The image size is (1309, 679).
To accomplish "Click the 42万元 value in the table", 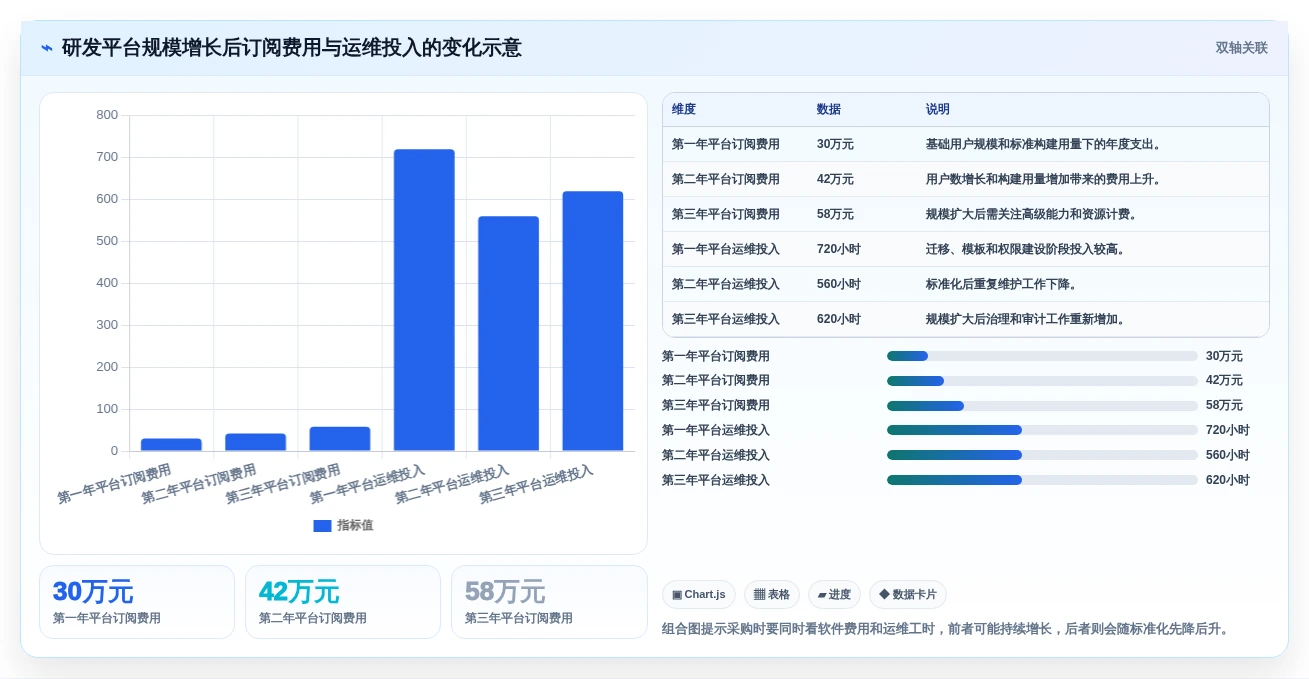I will coord(835,179).
